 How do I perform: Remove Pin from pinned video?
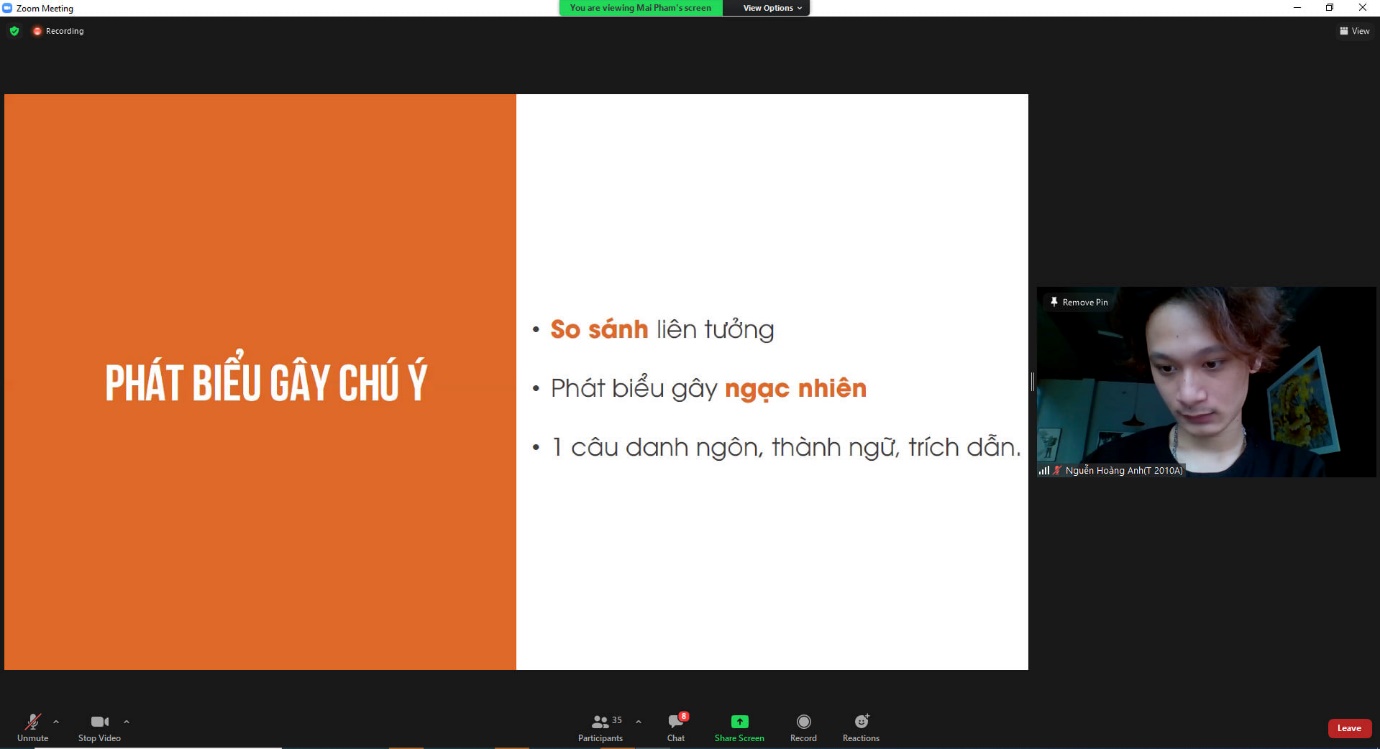1078,302
